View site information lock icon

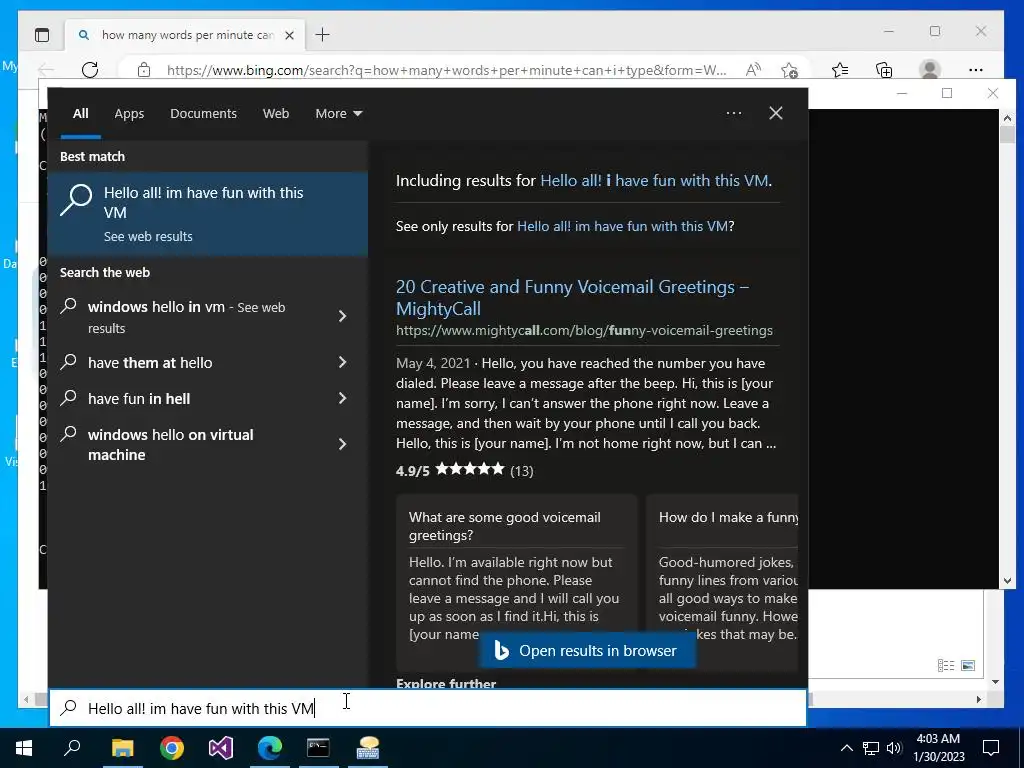144,70
